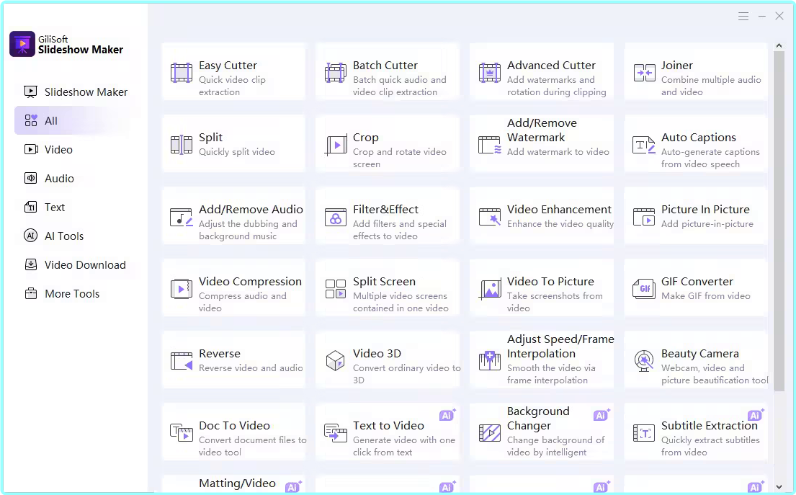Image resolution: width=796 pixels, height=495 pixels.
Task: Open the Text category in sidebar
Action: (x=45, y=207)
